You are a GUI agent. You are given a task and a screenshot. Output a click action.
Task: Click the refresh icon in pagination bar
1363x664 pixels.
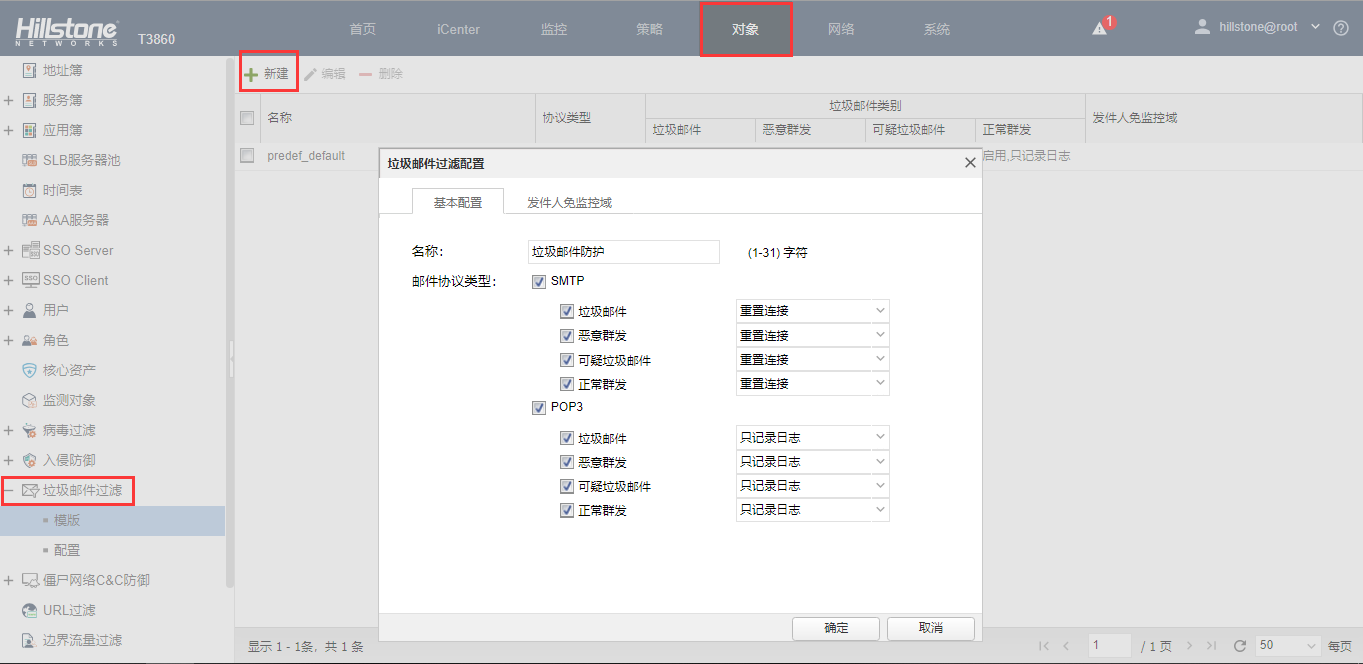coord(1240,646)
